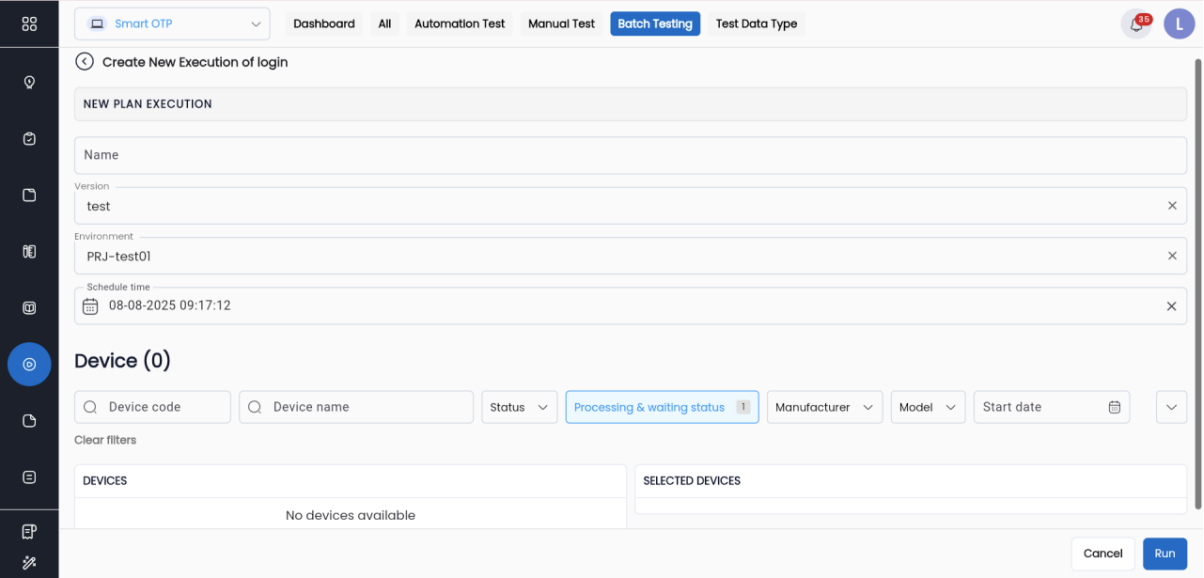Expand more filters chevron button
Image resolution: width=1204 pixels, height=578 pixels.
1171,407
